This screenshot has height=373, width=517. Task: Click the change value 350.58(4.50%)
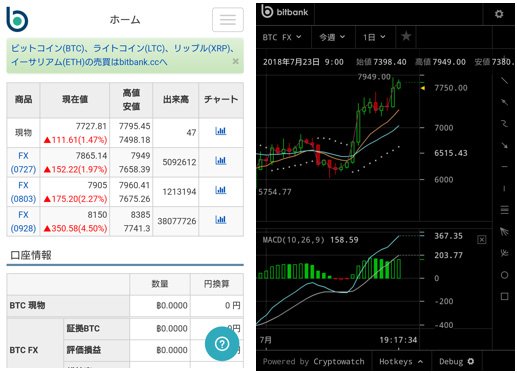click(76, 229)
